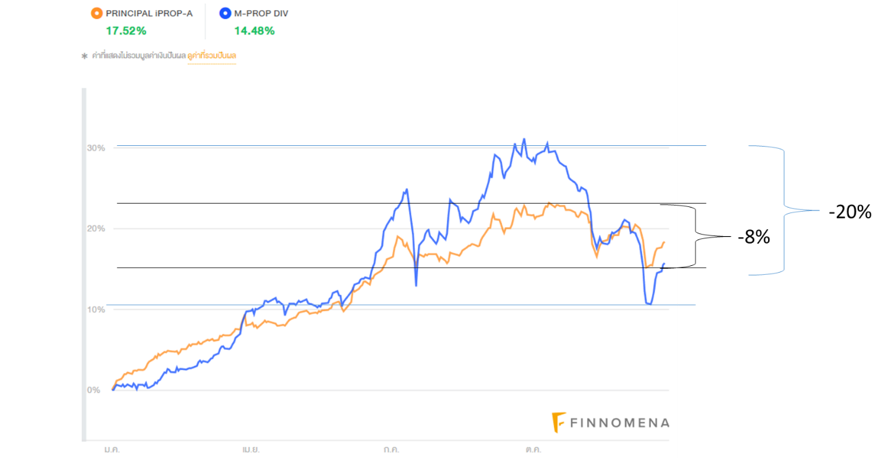This screenshot has height=458, width=883.
Task: Click the blue M-PROP DIV legend marker
Action: 226,13
